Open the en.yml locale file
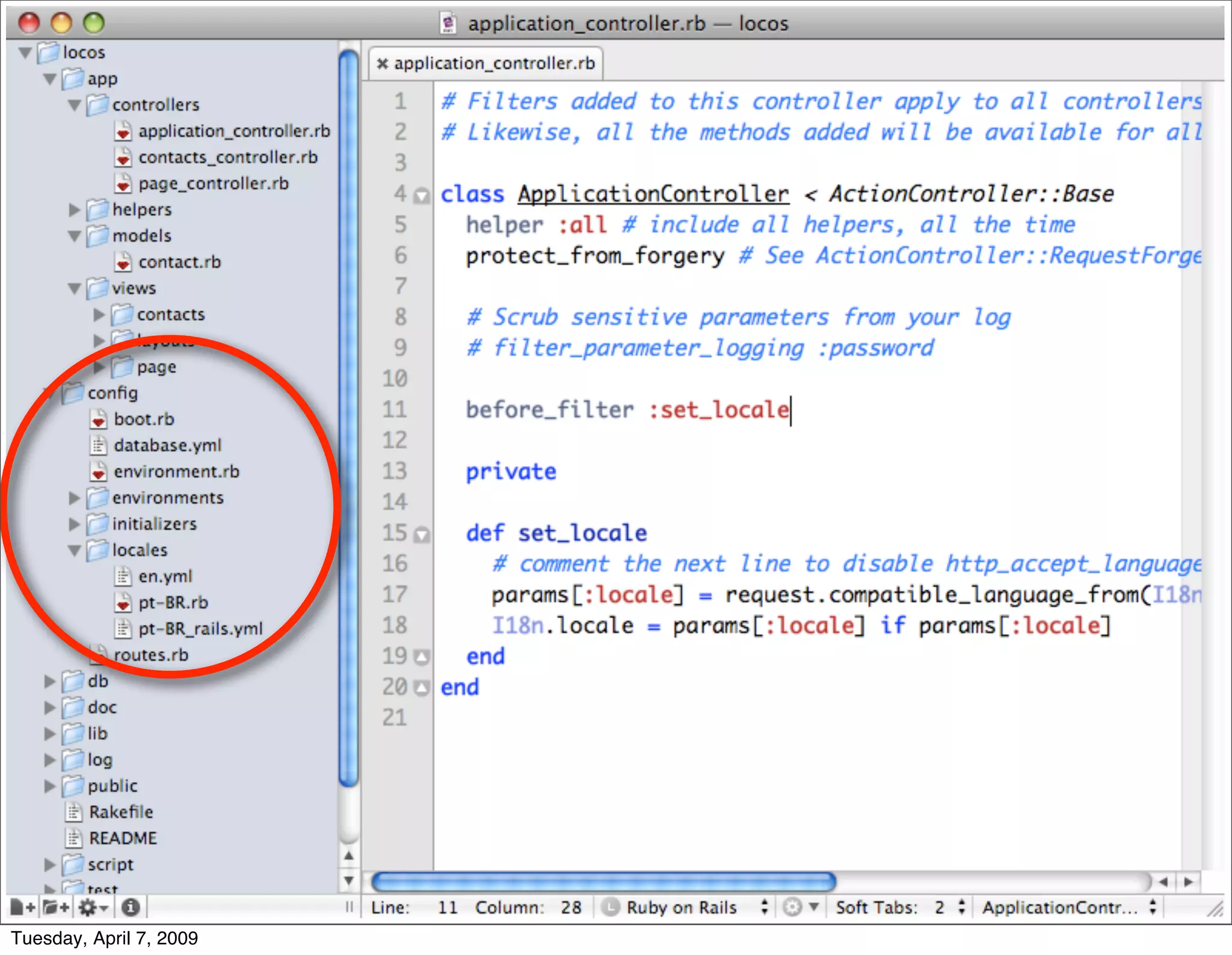 (x=165, y=576)
